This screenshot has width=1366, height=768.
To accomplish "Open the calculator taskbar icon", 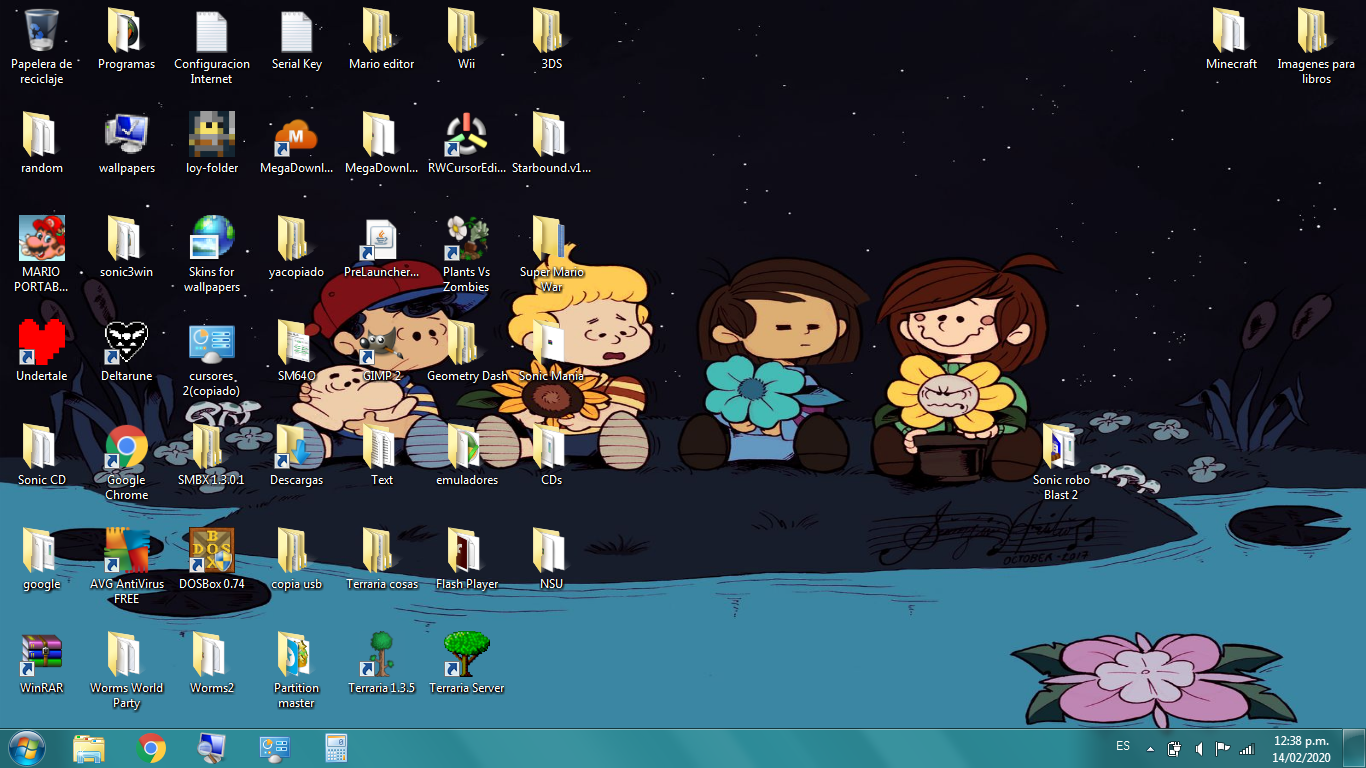I will pos(335,748).
